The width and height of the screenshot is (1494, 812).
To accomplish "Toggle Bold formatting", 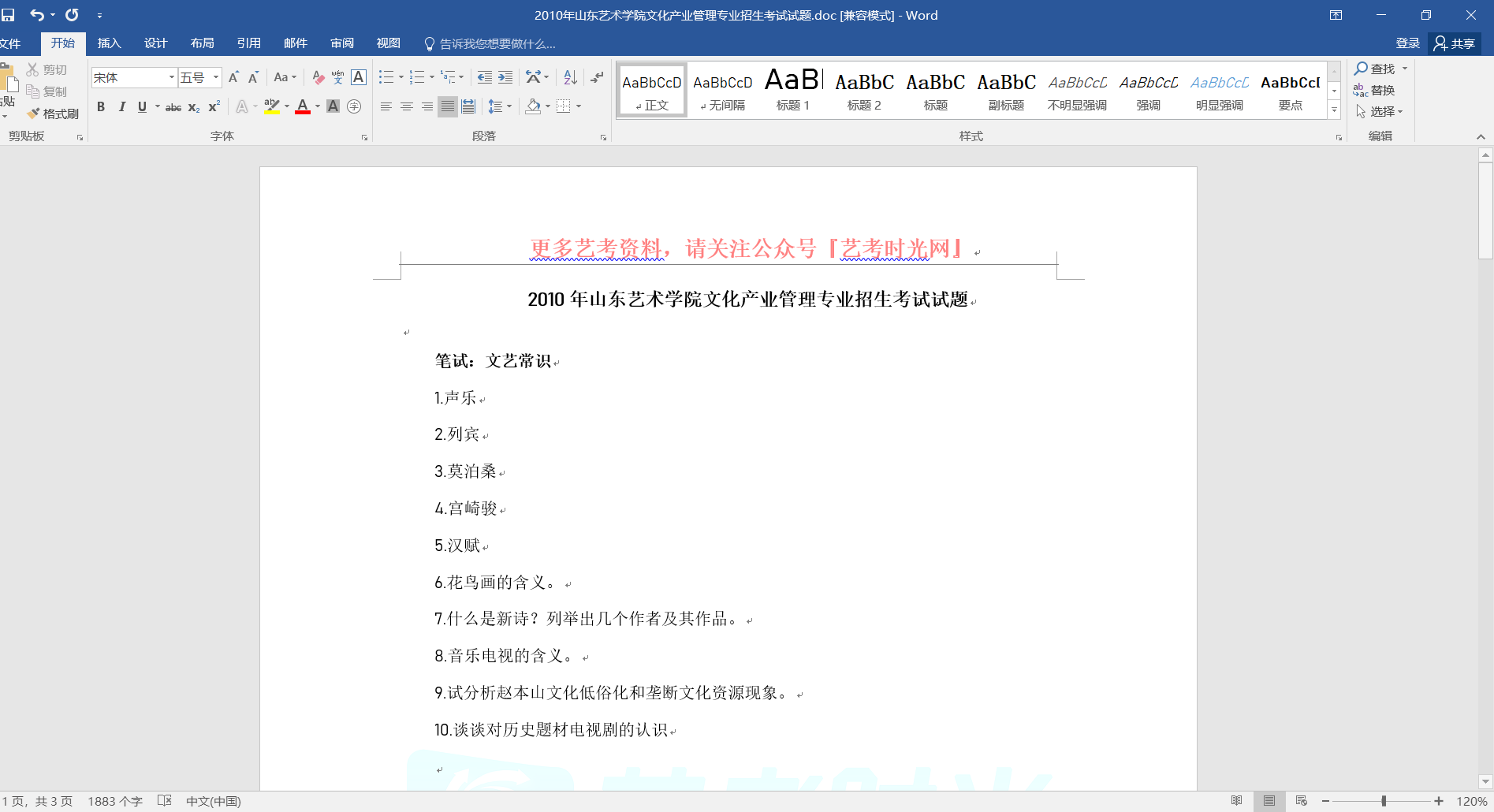I will [101, 106].
